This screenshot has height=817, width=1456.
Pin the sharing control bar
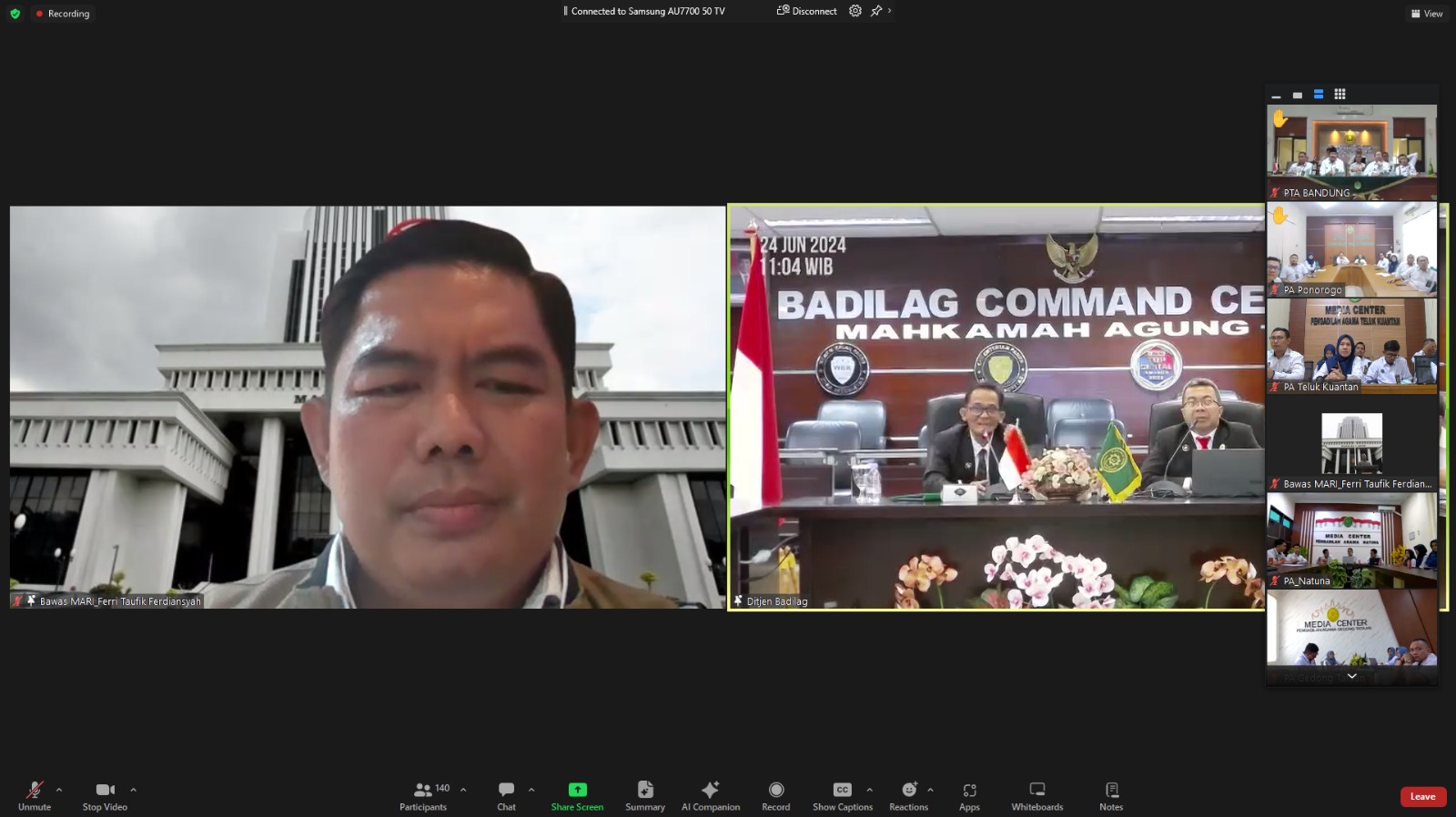(876, 11)
